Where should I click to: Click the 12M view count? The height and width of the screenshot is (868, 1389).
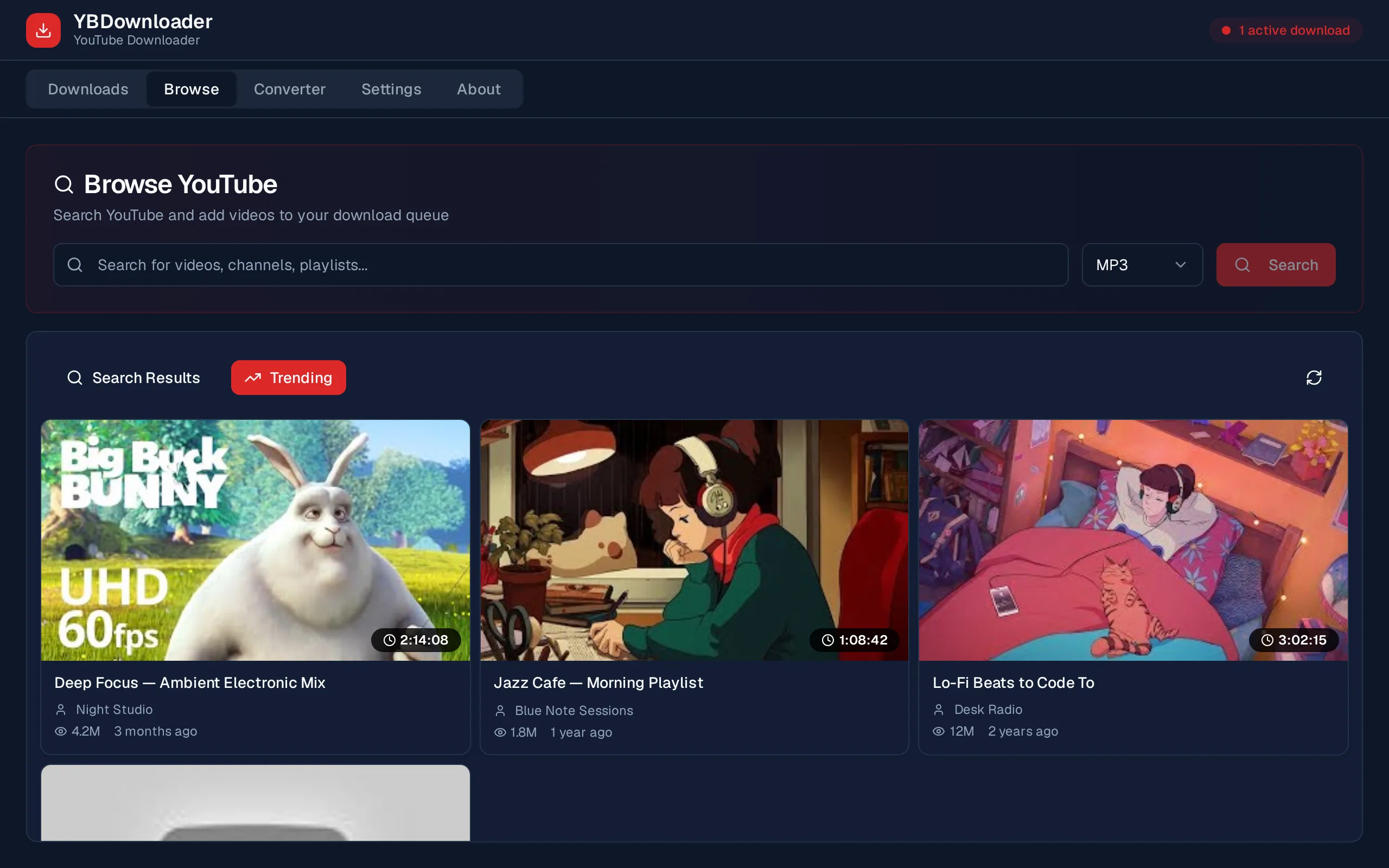point(962,731)
